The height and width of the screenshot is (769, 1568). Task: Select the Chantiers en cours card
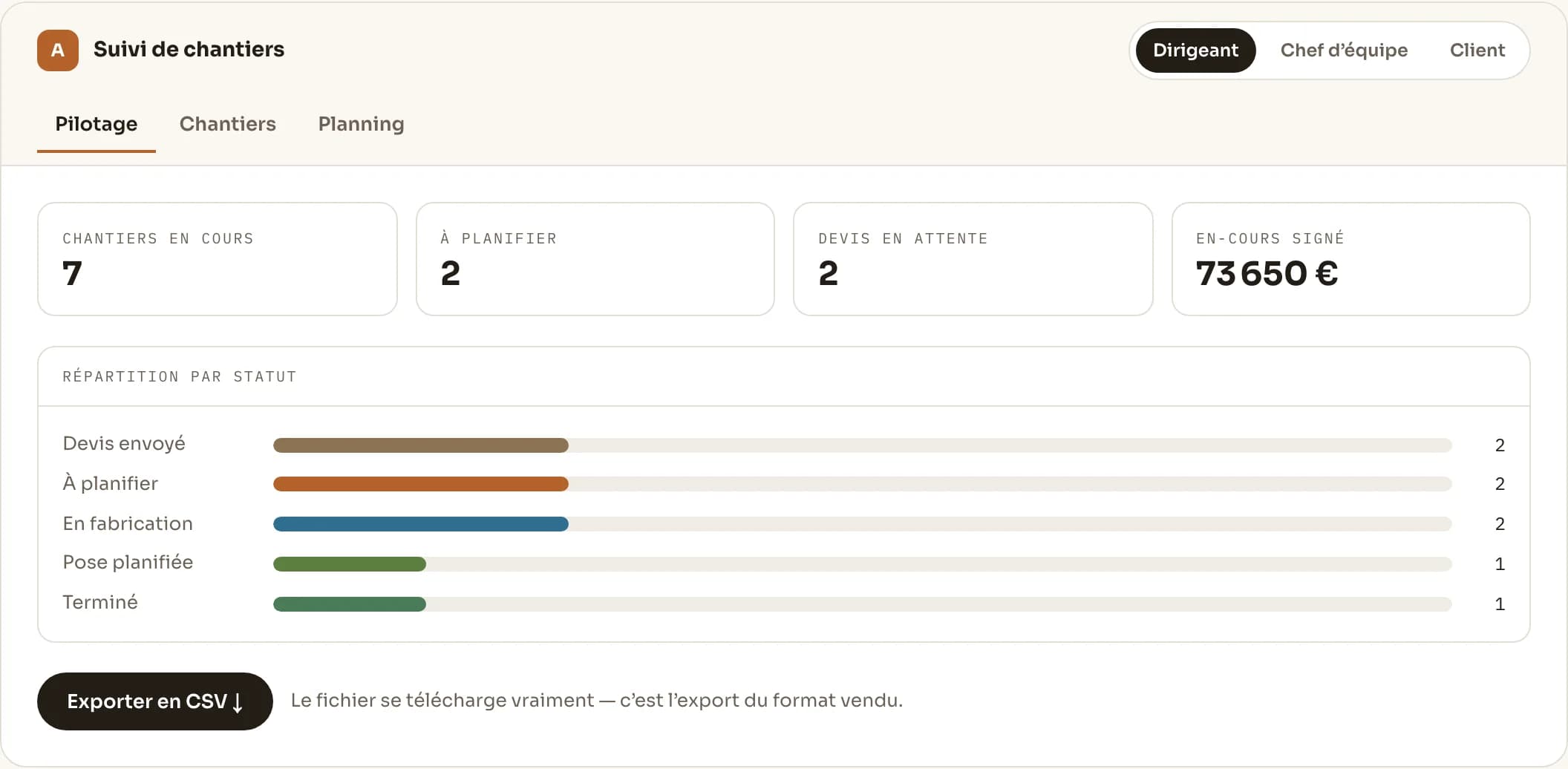[x=218, y=259]
